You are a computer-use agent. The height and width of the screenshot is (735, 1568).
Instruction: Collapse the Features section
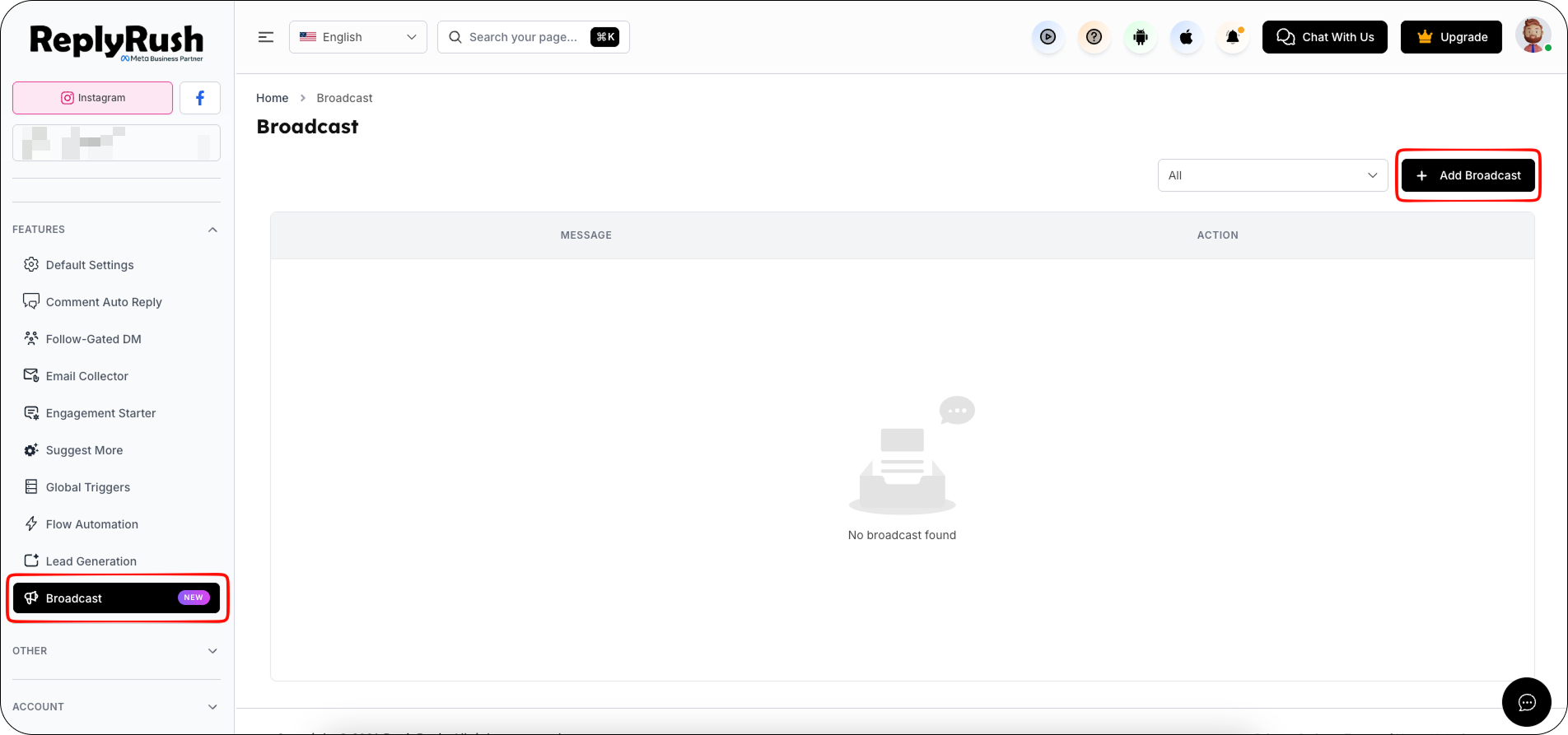(x=116, y=230)
